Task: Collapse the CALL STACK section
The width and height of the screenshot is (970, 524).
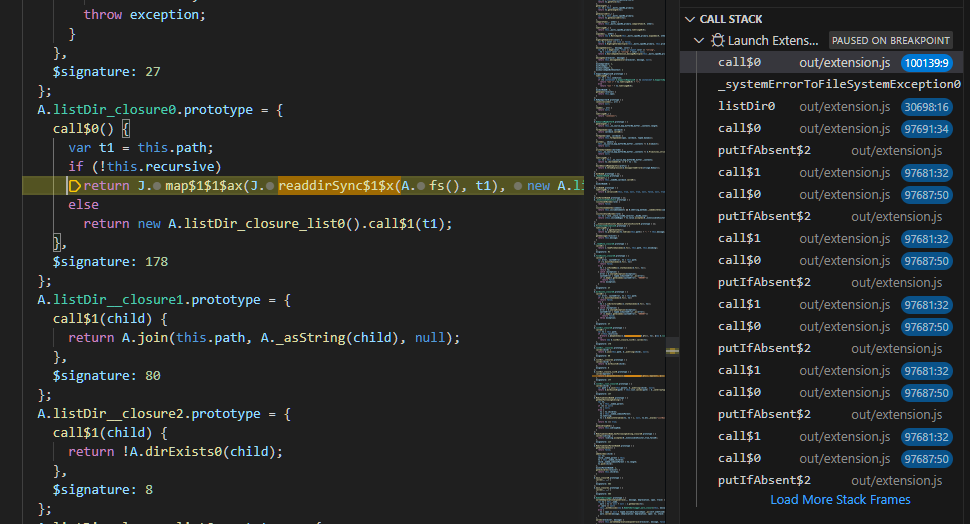Action: tap(690, 19)
